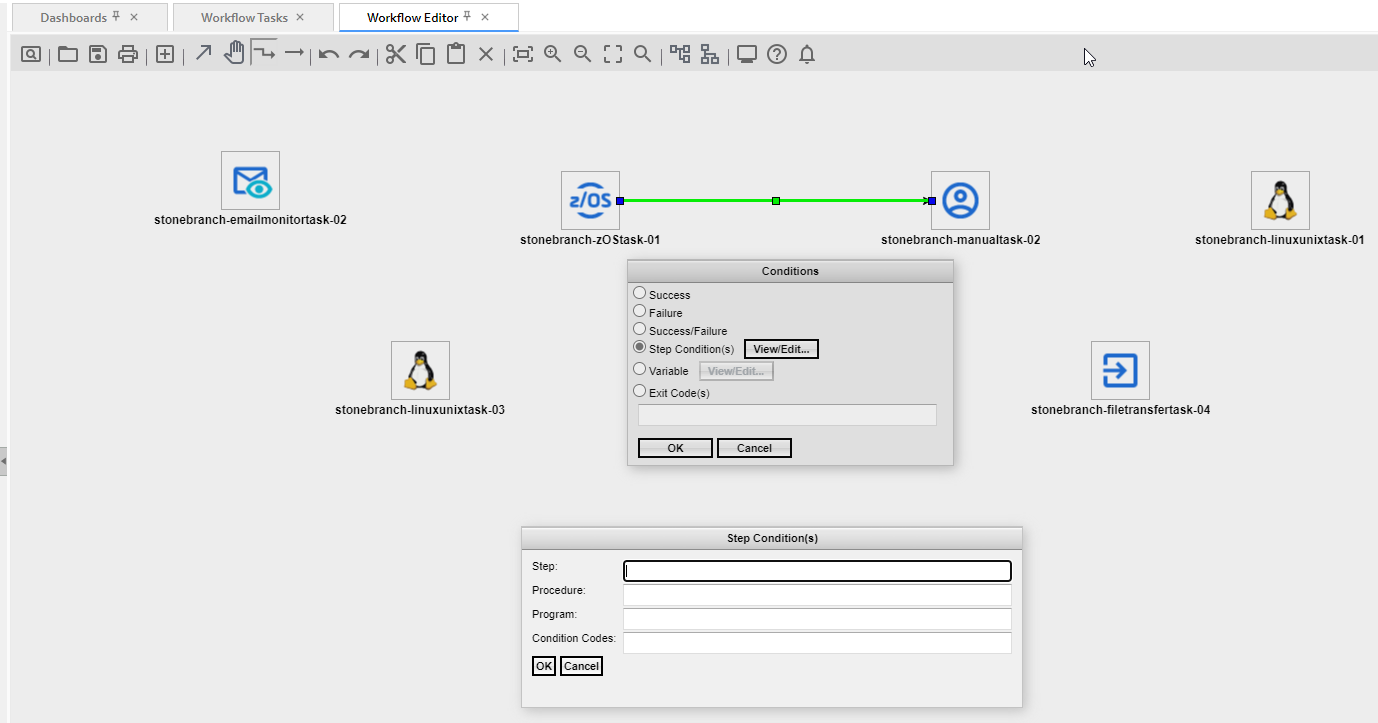Click OK in Step Condition(s) dialog
1378x723 pixels.
coord(543,666)
